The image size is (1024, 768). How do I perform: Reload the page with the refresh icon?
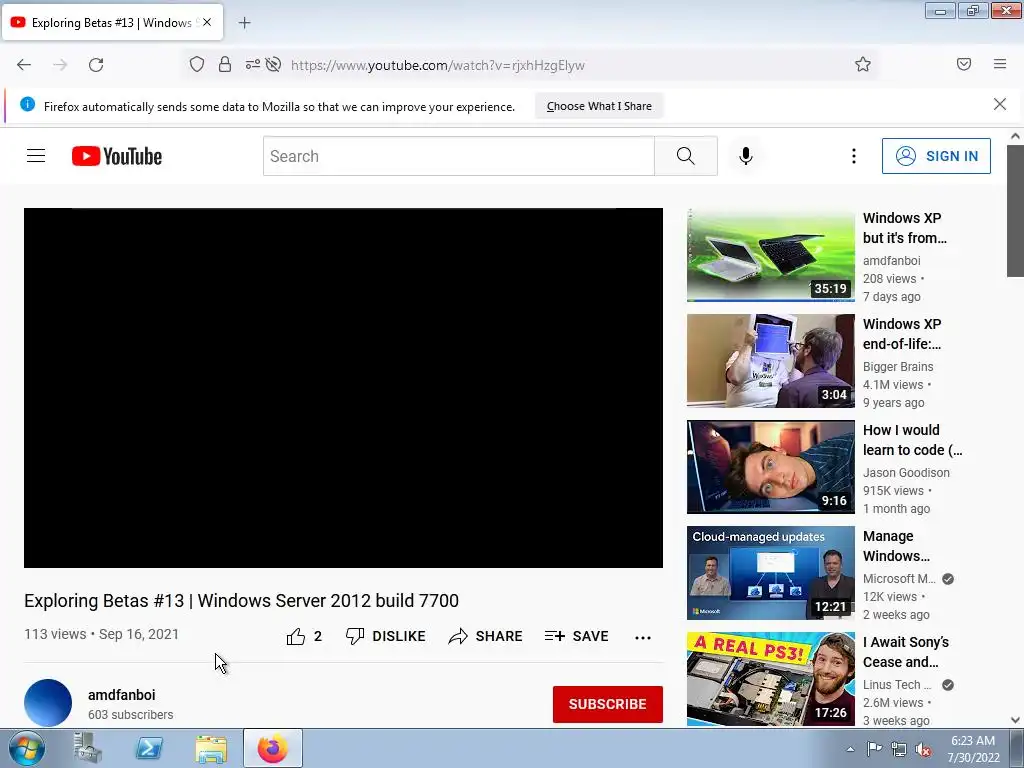[x=96, y=65]
